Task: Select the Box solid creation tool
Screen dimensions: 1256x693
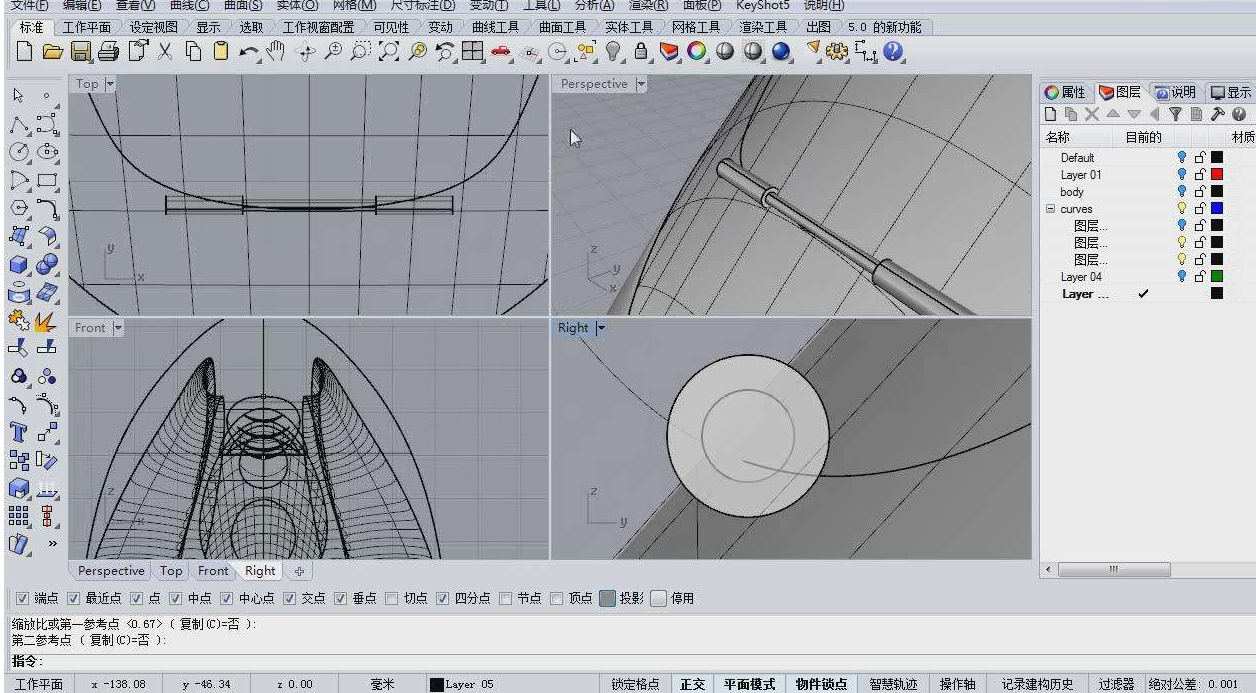Action: [18, 265]
